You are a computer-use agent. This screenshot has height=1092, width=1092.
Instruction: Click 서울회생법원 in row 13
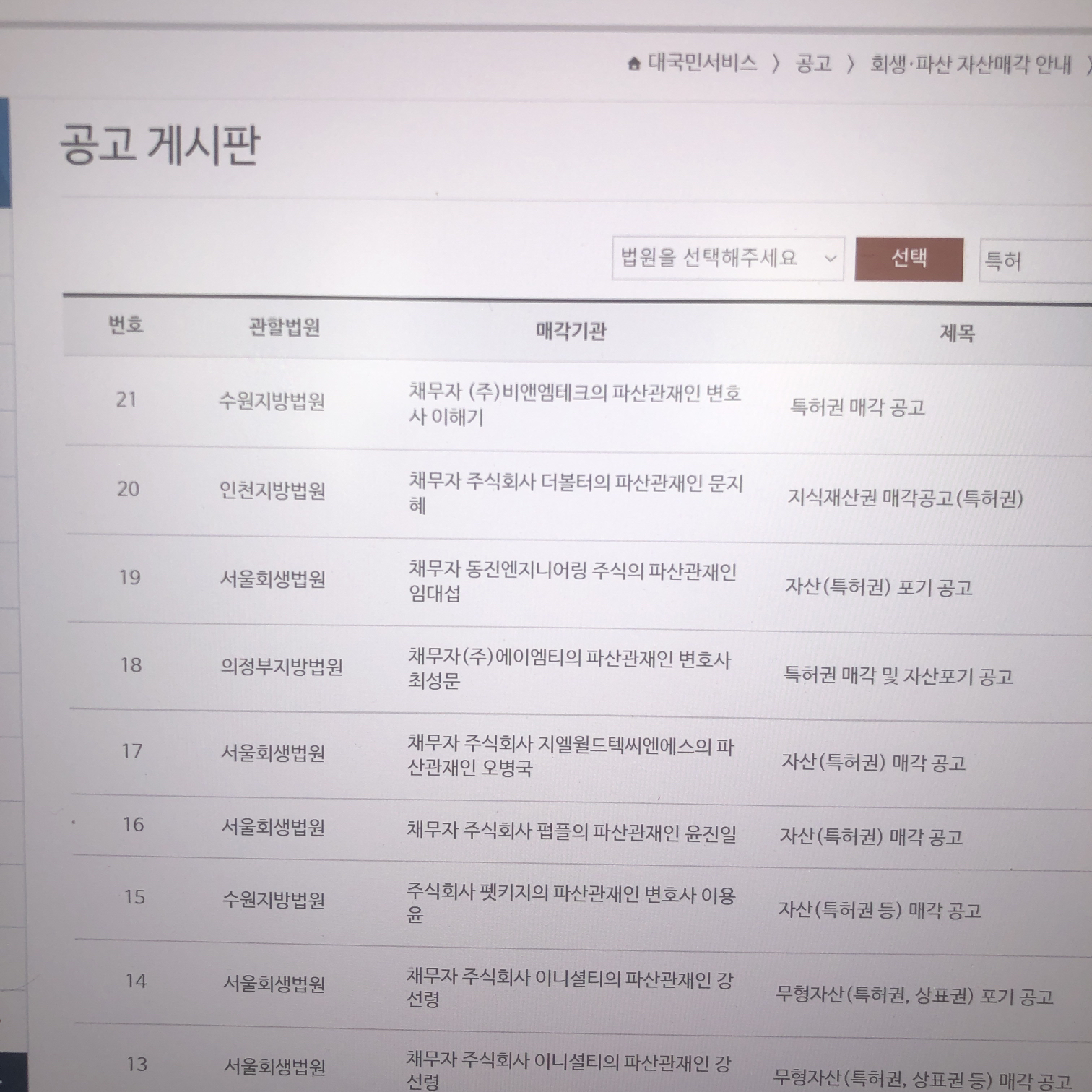click(x=274, y=1066)
